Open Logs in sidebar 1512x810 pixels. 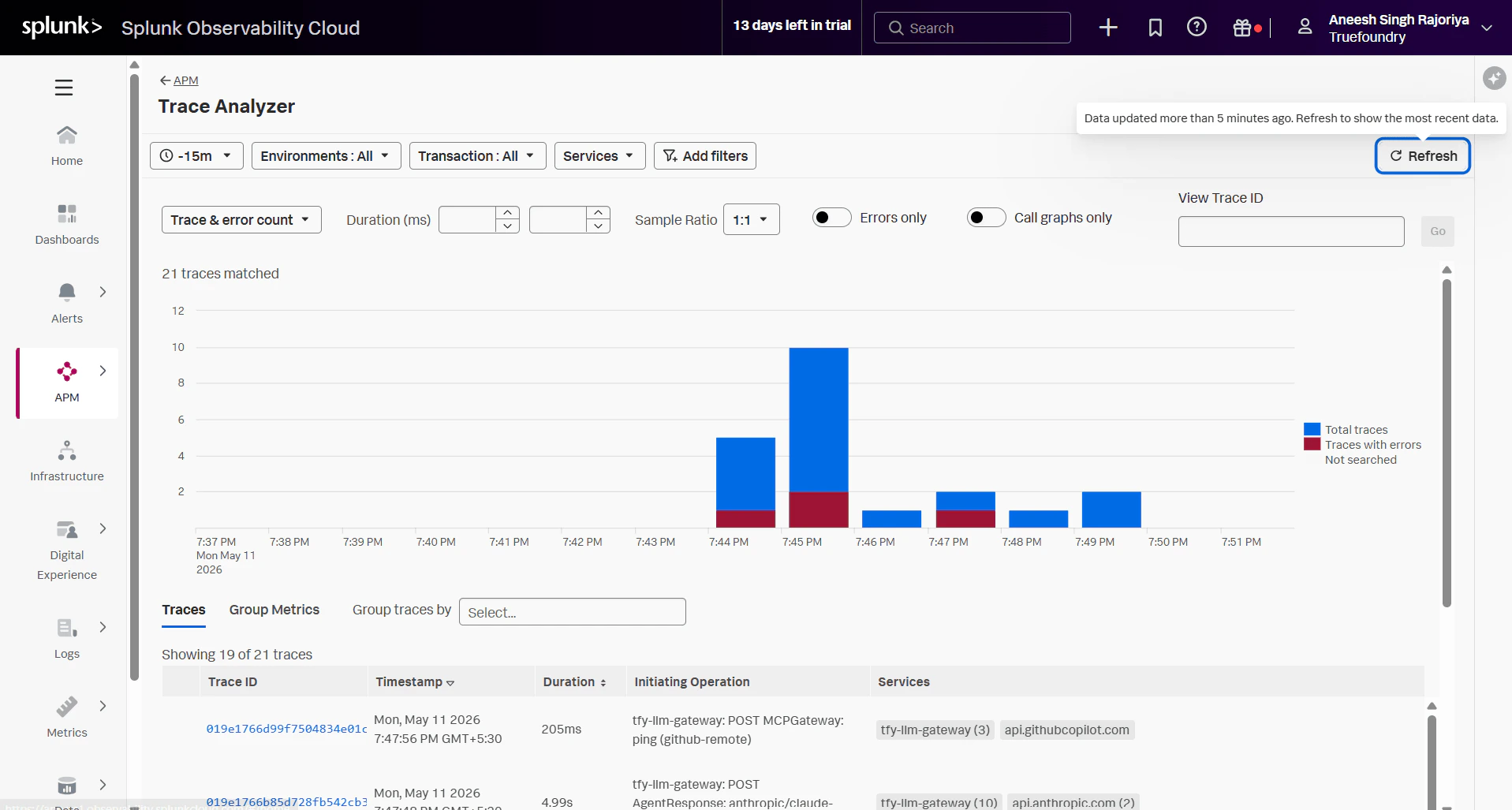[67, 639]
